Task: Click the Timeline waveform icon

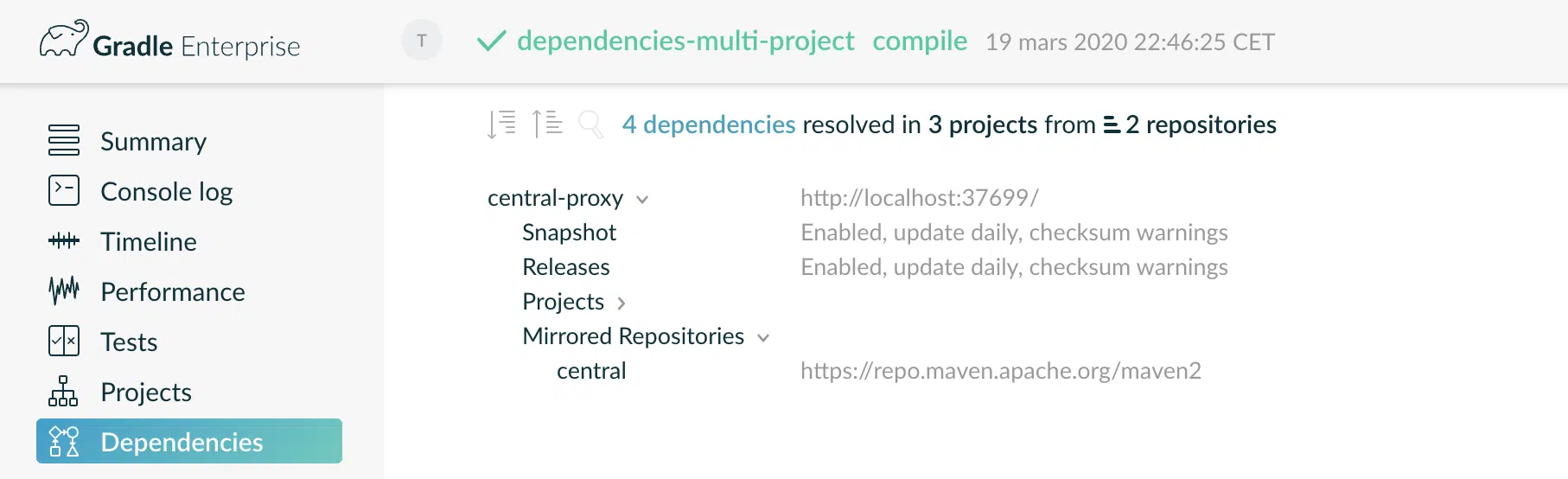Action: (x=64, y=240)
